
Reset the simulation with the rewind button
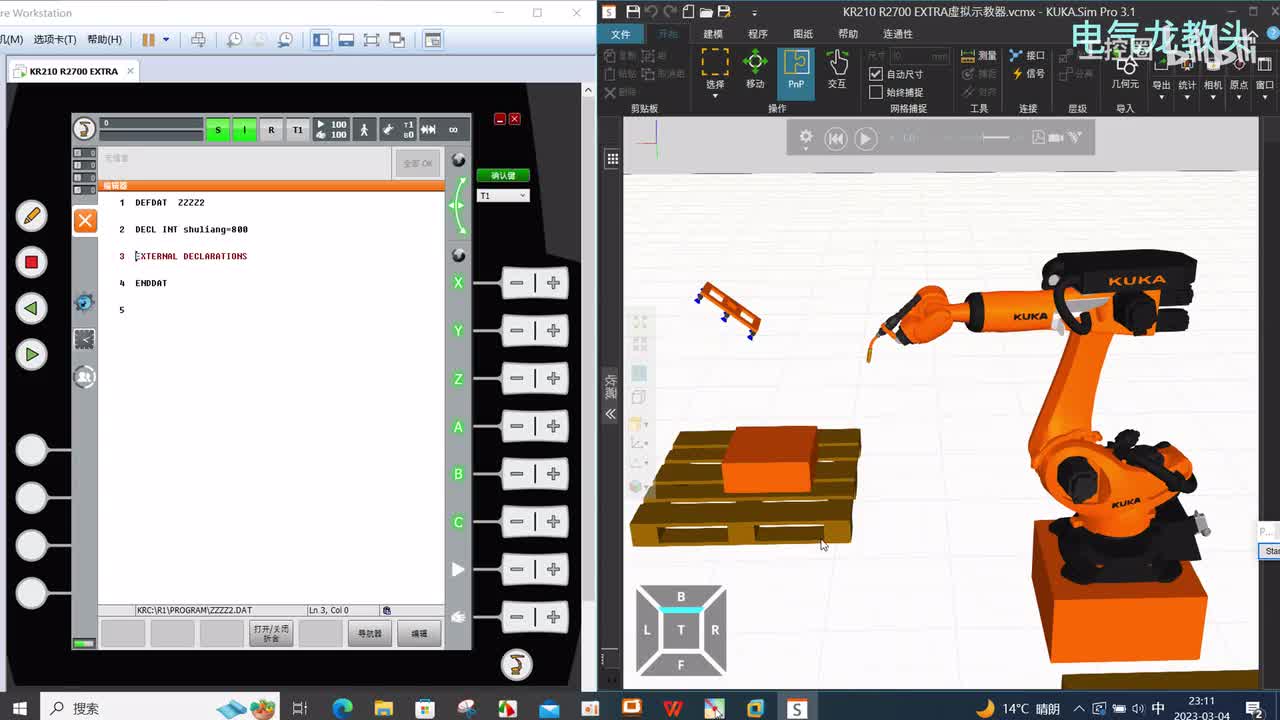click(x=836, y=139)
